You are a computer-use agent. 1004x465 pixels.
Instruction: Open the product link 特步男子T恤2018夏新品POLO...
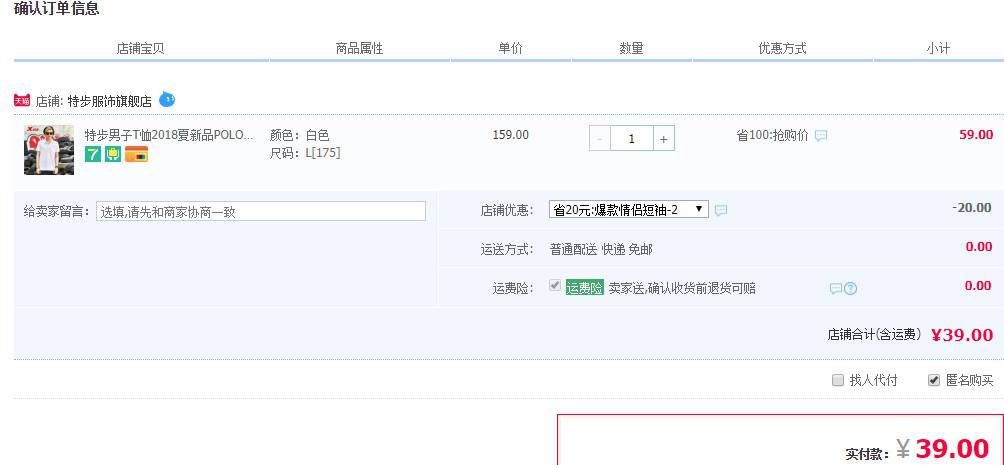(x=169, y=135)
